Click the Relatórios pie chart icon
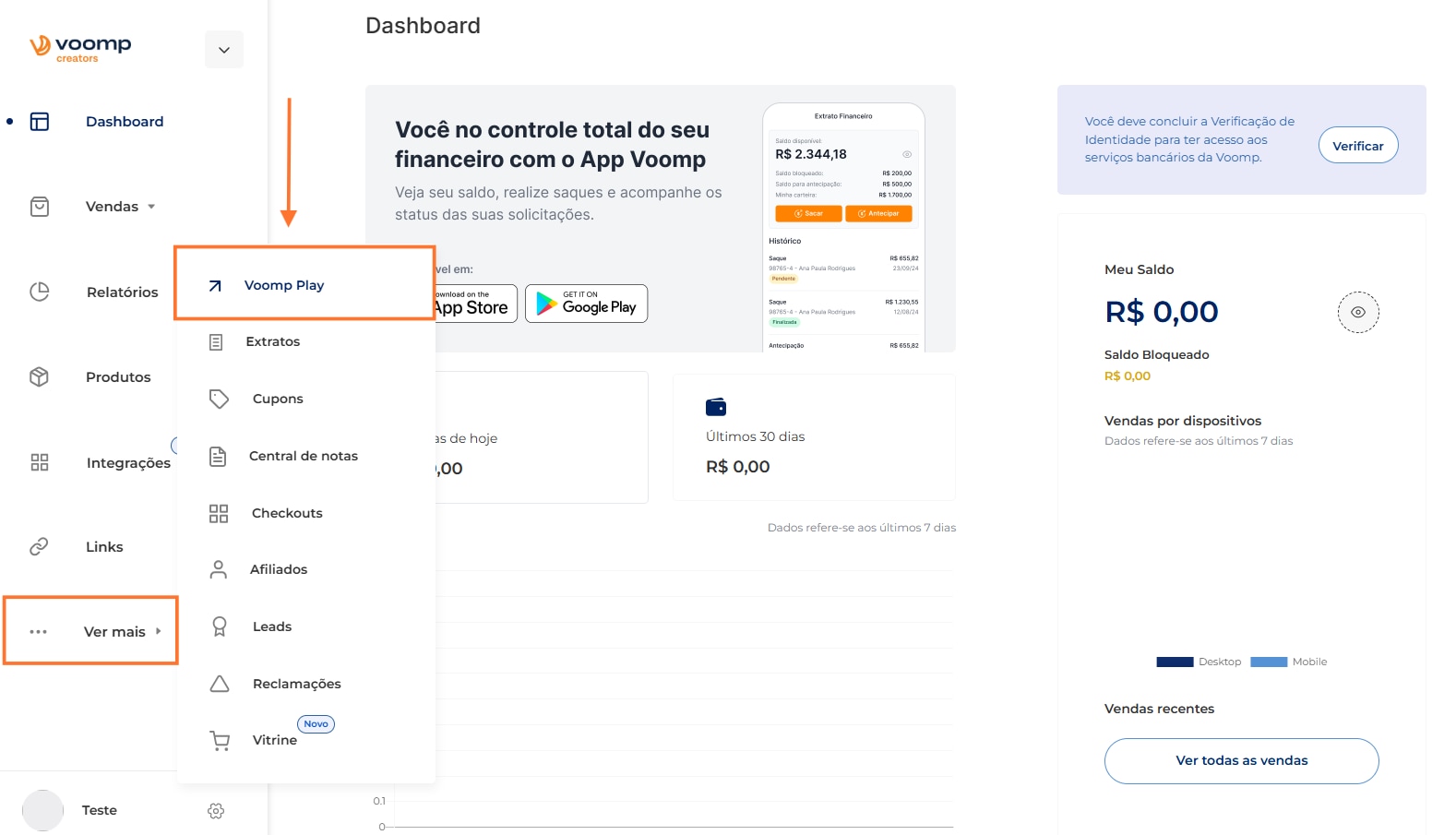Screen dimensions: 1456x835 pyautogui.click(x=40, y=292)
